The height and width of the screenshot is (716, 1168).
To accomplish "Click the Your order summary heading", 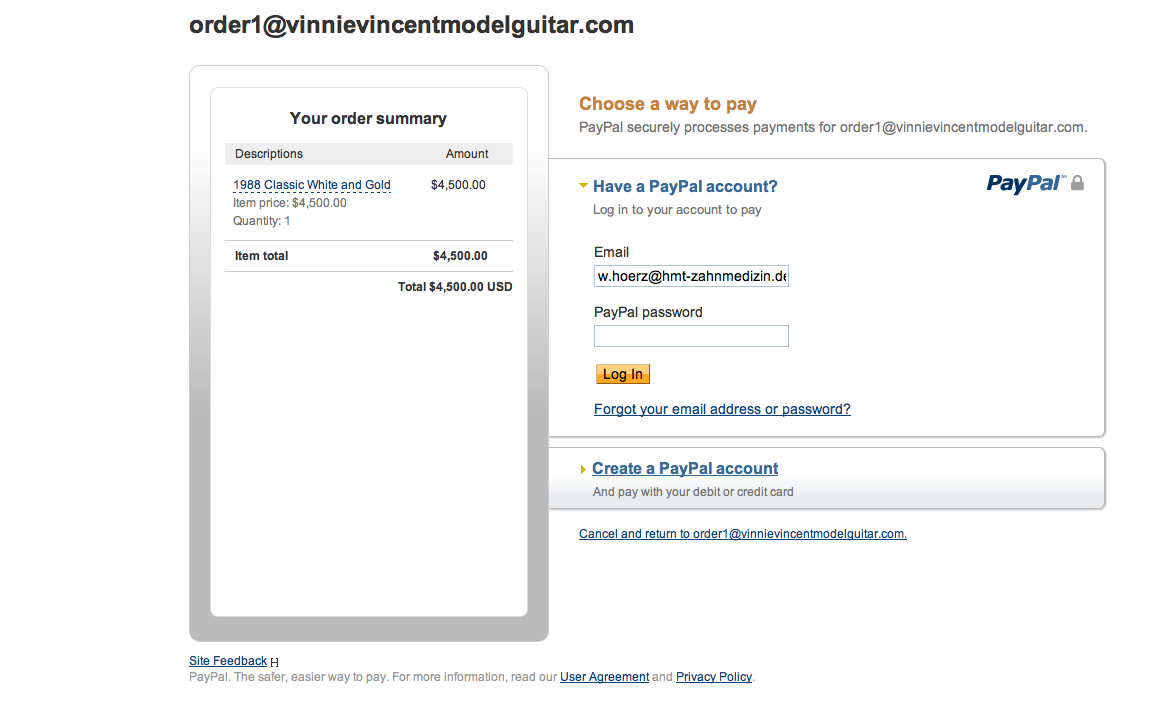I will point(368,118).
